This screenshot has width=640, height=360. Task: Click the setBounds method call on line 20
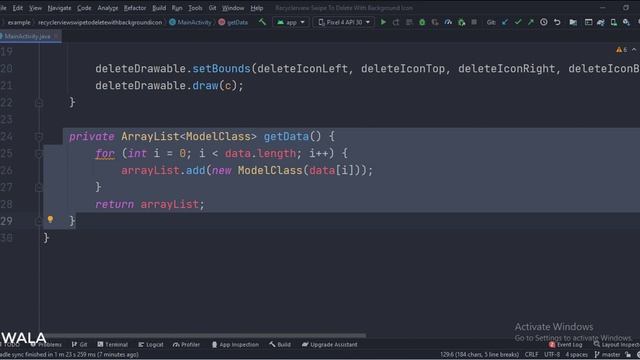click(x=221, y=69)
